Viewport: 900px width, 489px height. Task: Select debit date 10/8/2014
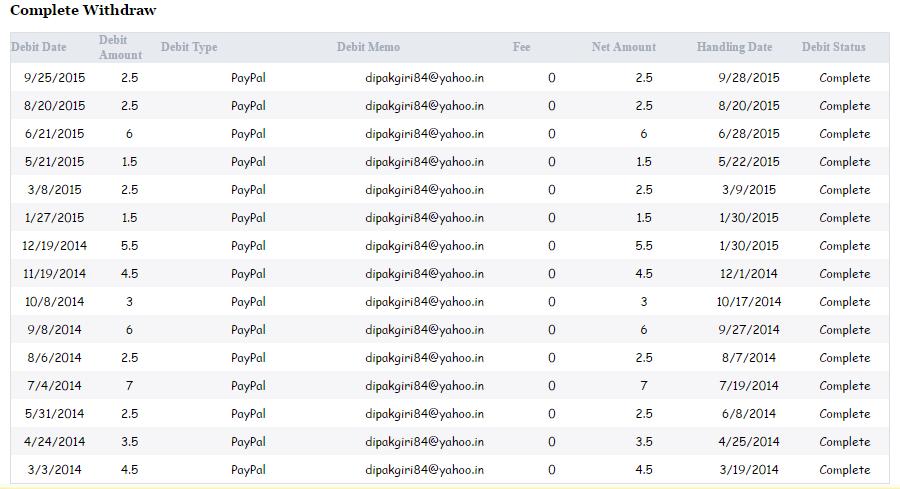click(x=55, y=302)
